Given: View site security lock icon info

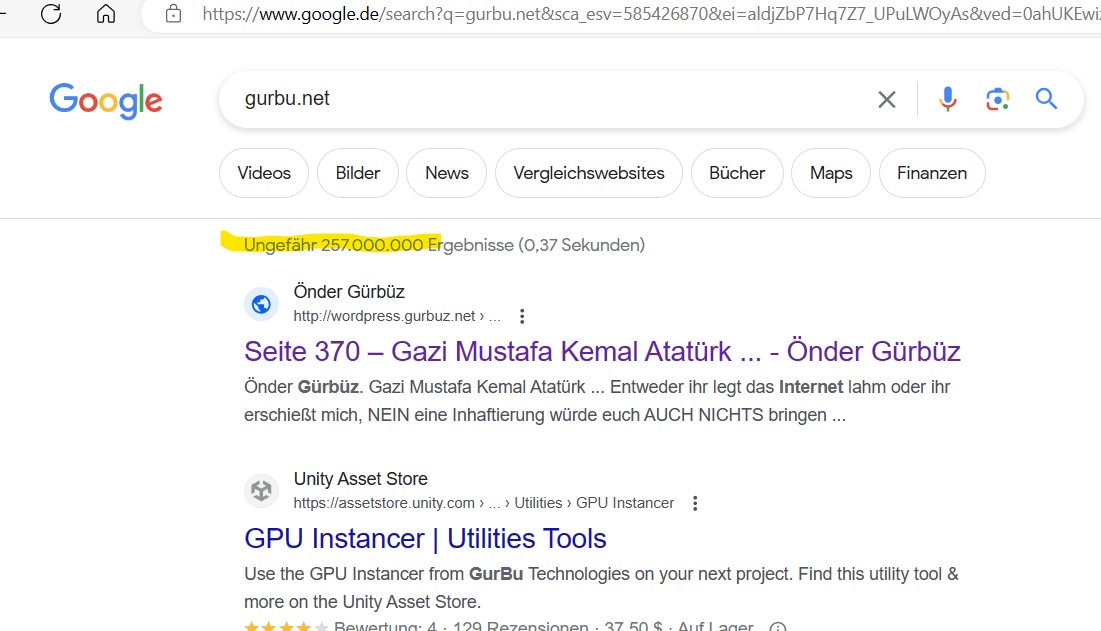Looking at the screenshot, I should 173,13.
